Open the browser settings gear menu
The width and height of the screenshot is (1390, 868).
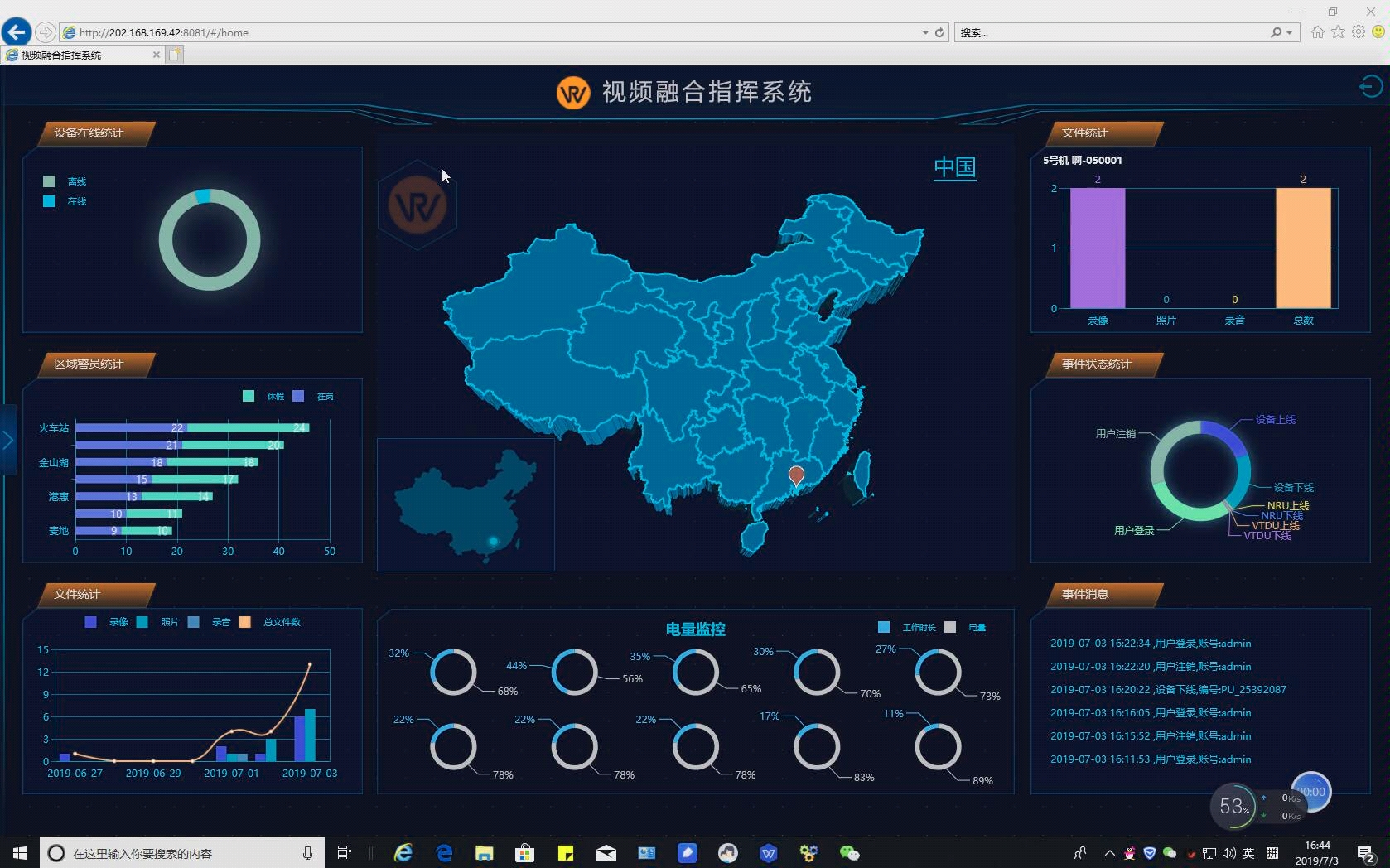click(1358, 32)
